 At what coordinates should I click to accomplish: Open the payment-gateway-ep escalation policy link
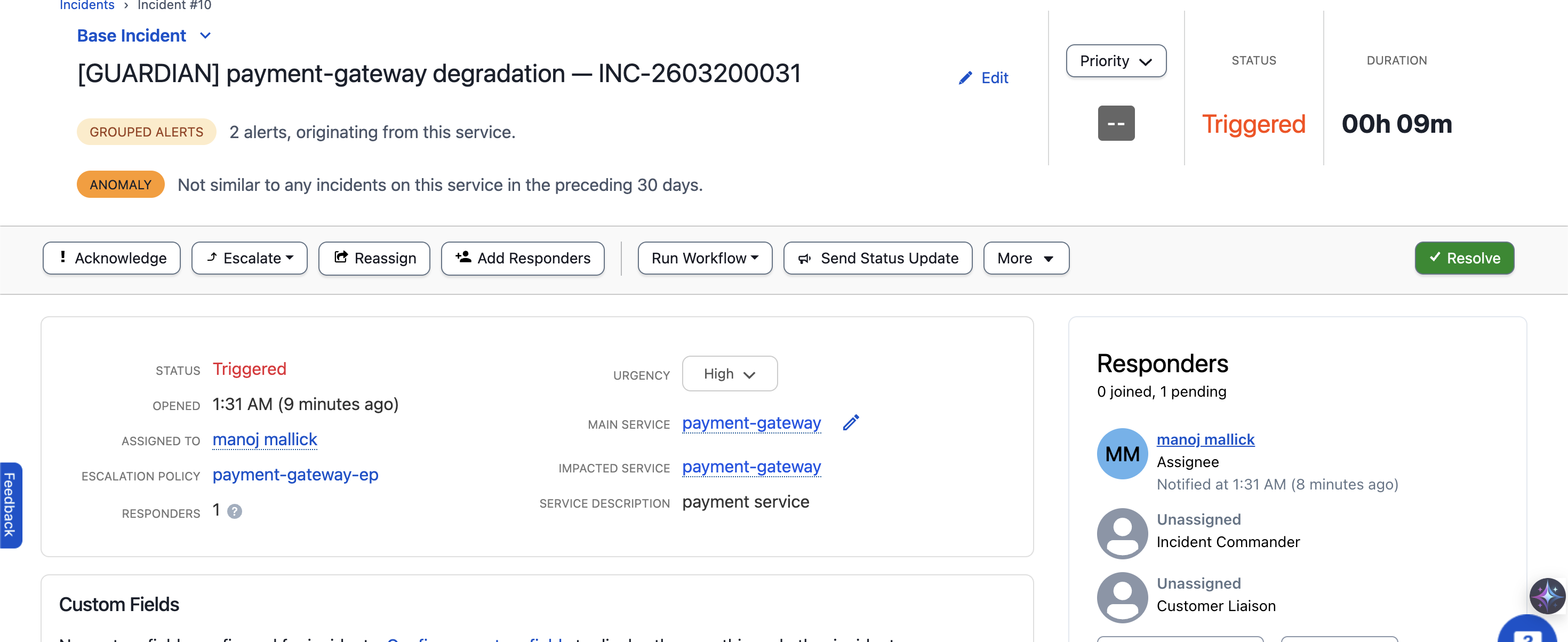pyautogui.click(x=295, y=475)
